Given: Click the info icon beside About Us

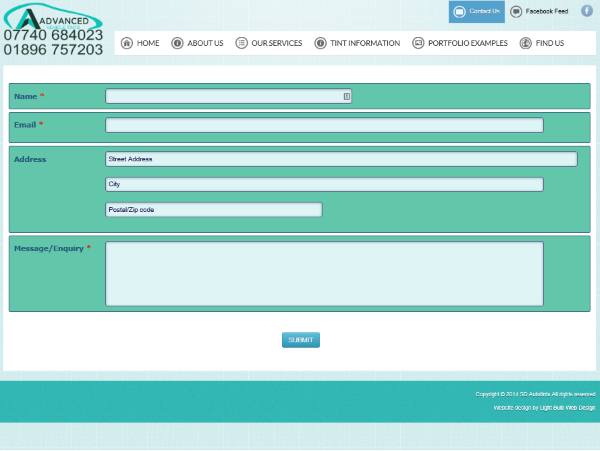Looking at the screenshot, I should (177, 43).
